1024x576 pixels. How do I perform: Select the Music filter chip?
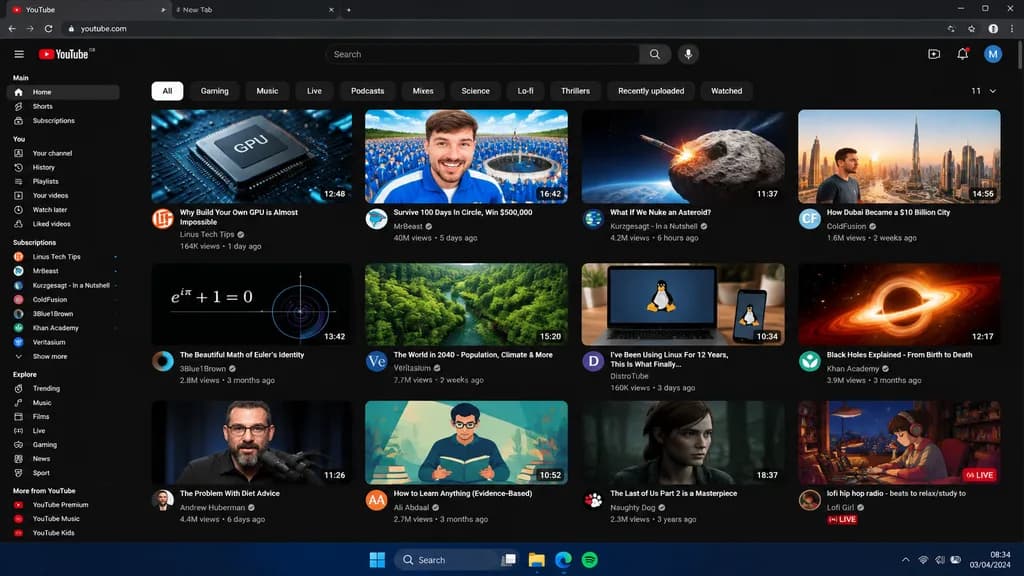pos(267,91)
